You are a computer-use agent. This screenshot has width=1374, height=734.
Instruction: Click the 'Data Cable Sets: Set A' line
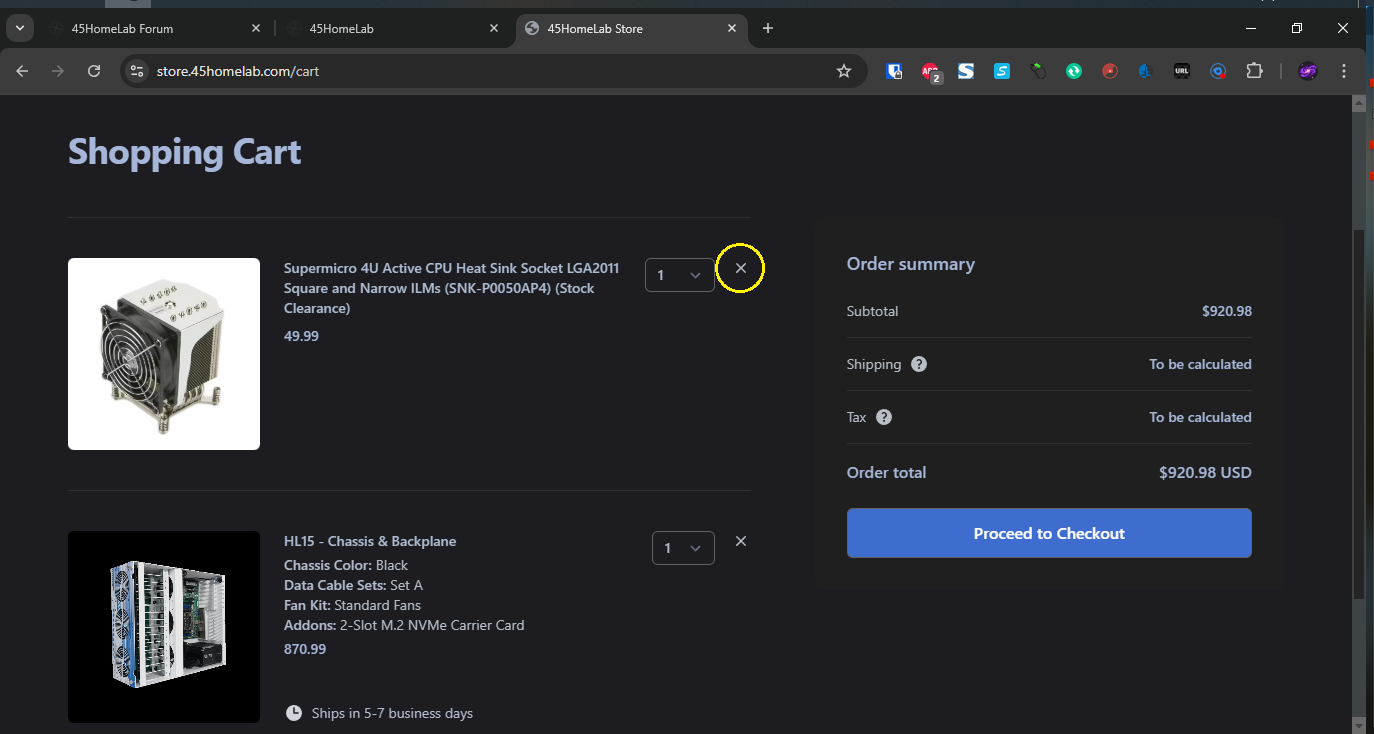pos(353,585)
